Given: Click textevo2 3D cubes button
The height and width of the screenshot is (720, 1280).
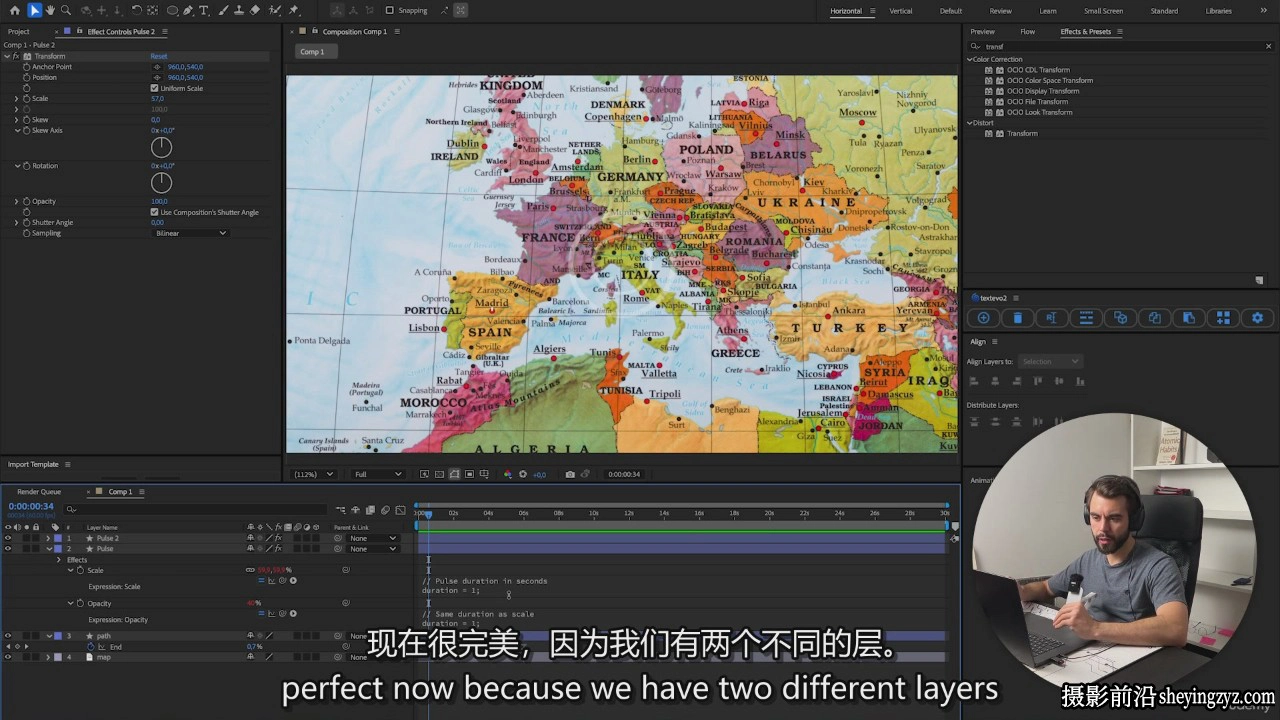Looking at the screenshot, I should point(1120,318).
